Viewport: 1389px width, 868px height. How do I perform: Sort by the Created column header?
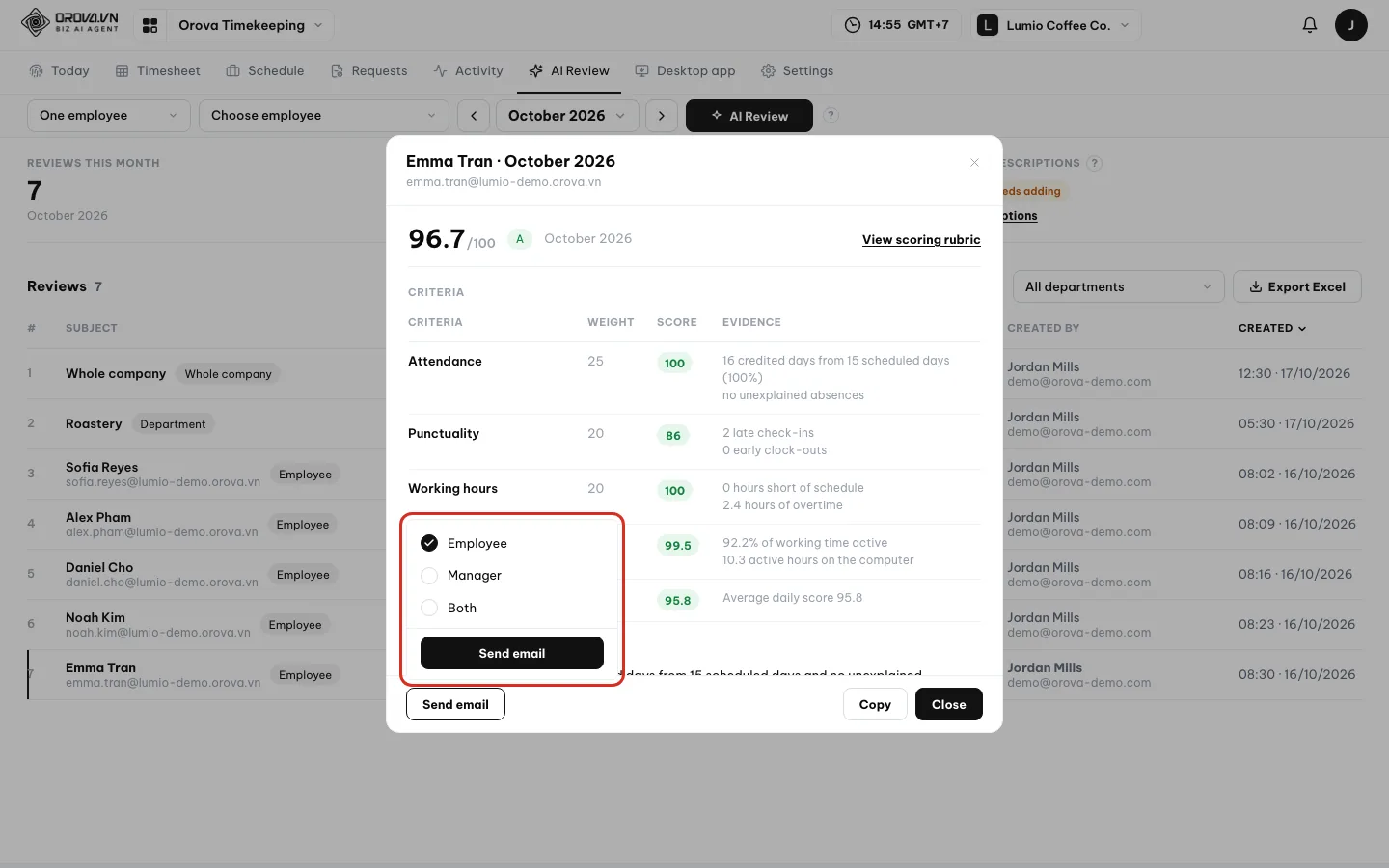click(x=1272, y=328)
